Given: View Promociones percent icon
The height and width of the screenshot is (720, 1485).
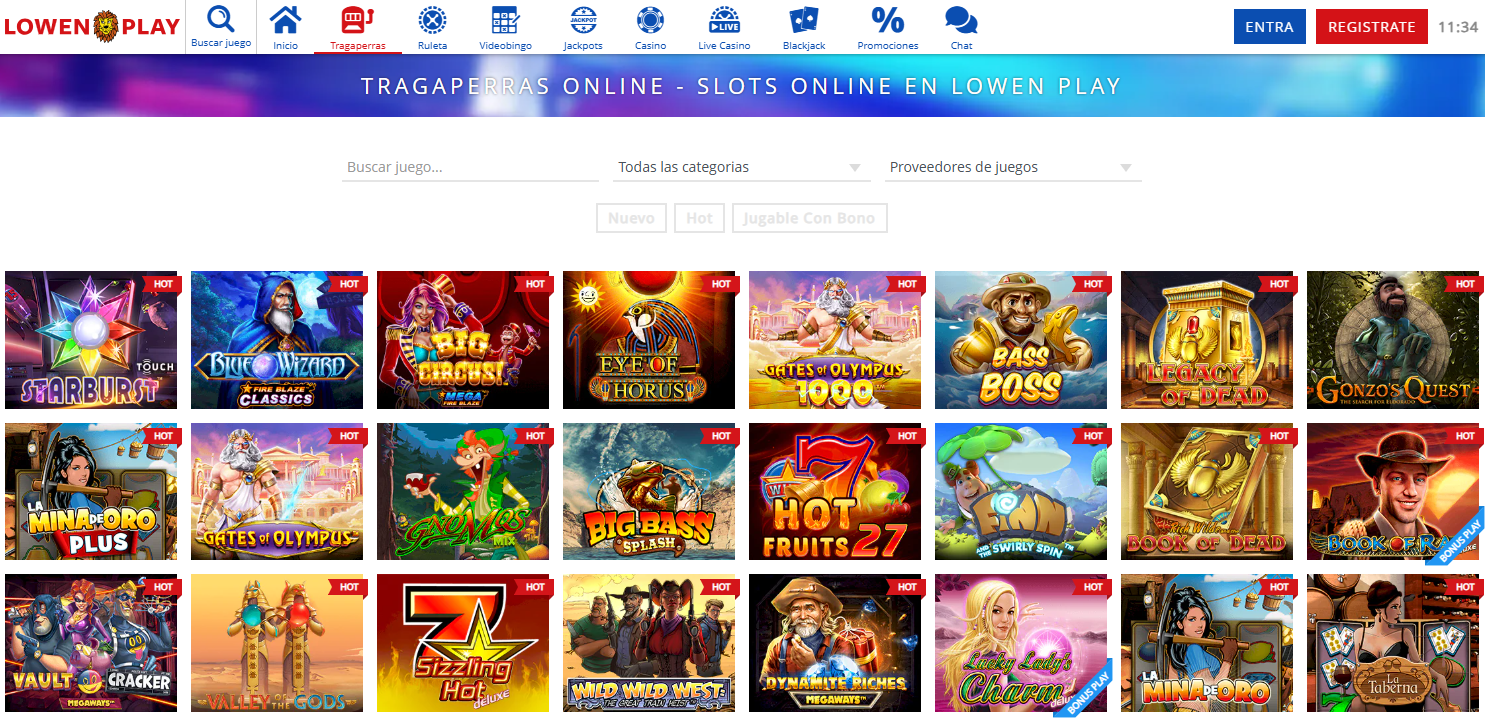Looking at the screenshot, I should pyautogui.click(x=887, y=20).
